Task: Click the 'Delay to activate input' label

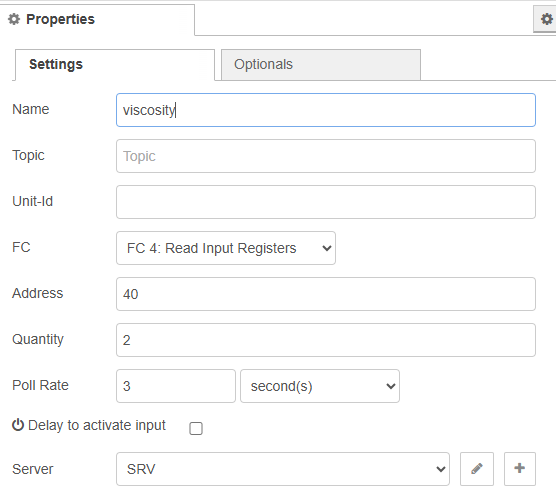Action: [97, 425]
